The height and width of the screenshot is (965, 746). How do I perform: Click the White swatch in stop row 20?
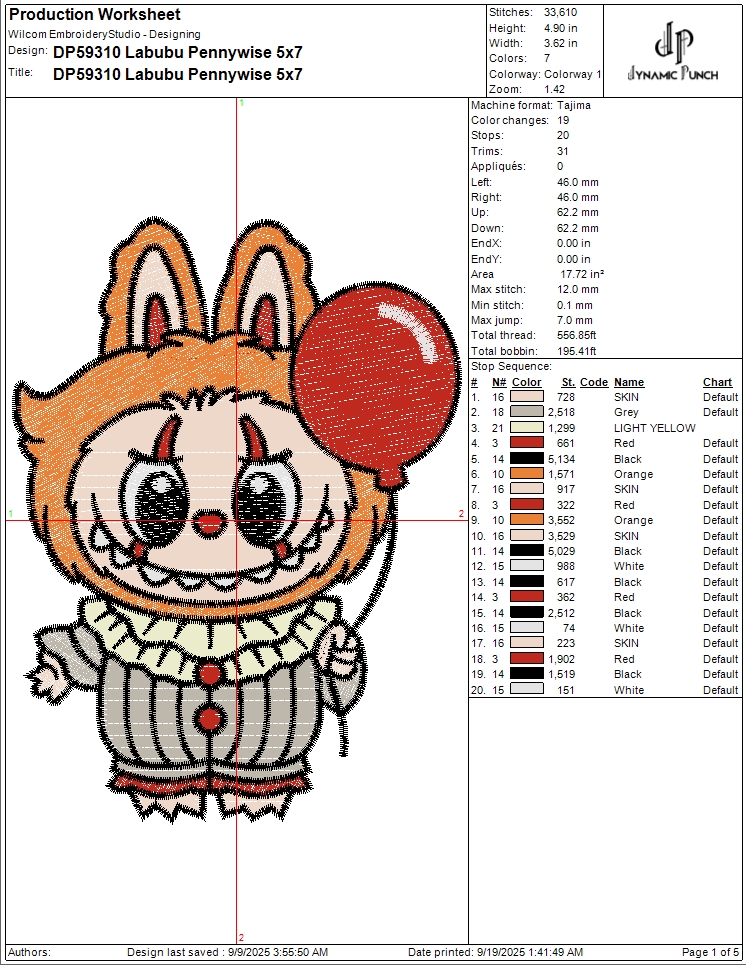tap(527, 689)
